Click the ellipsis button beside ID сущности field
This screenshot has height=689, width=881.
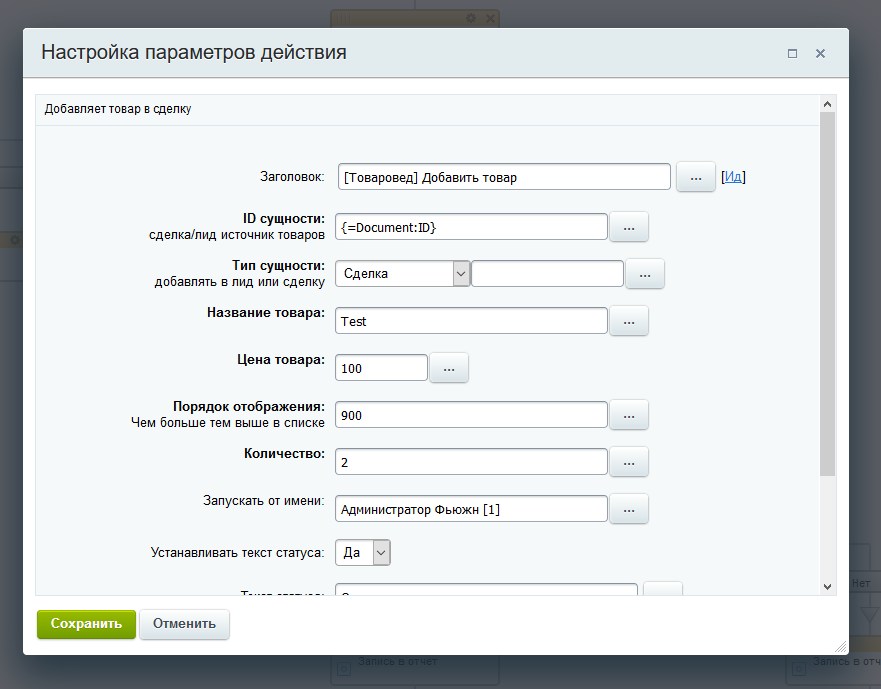[x=629, y=227]
